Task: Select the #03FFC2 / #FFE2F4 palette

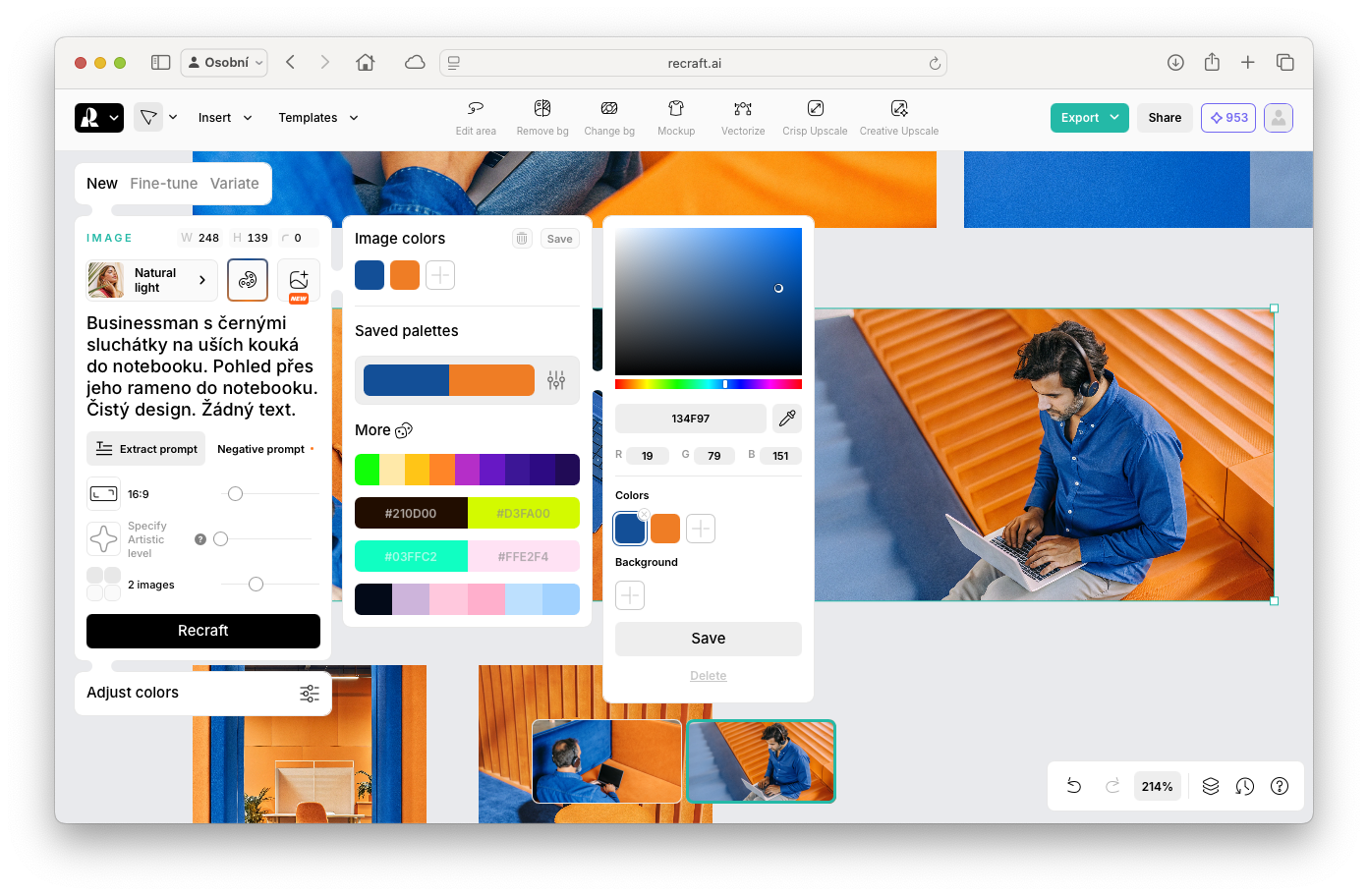Action: pos(467,556)
